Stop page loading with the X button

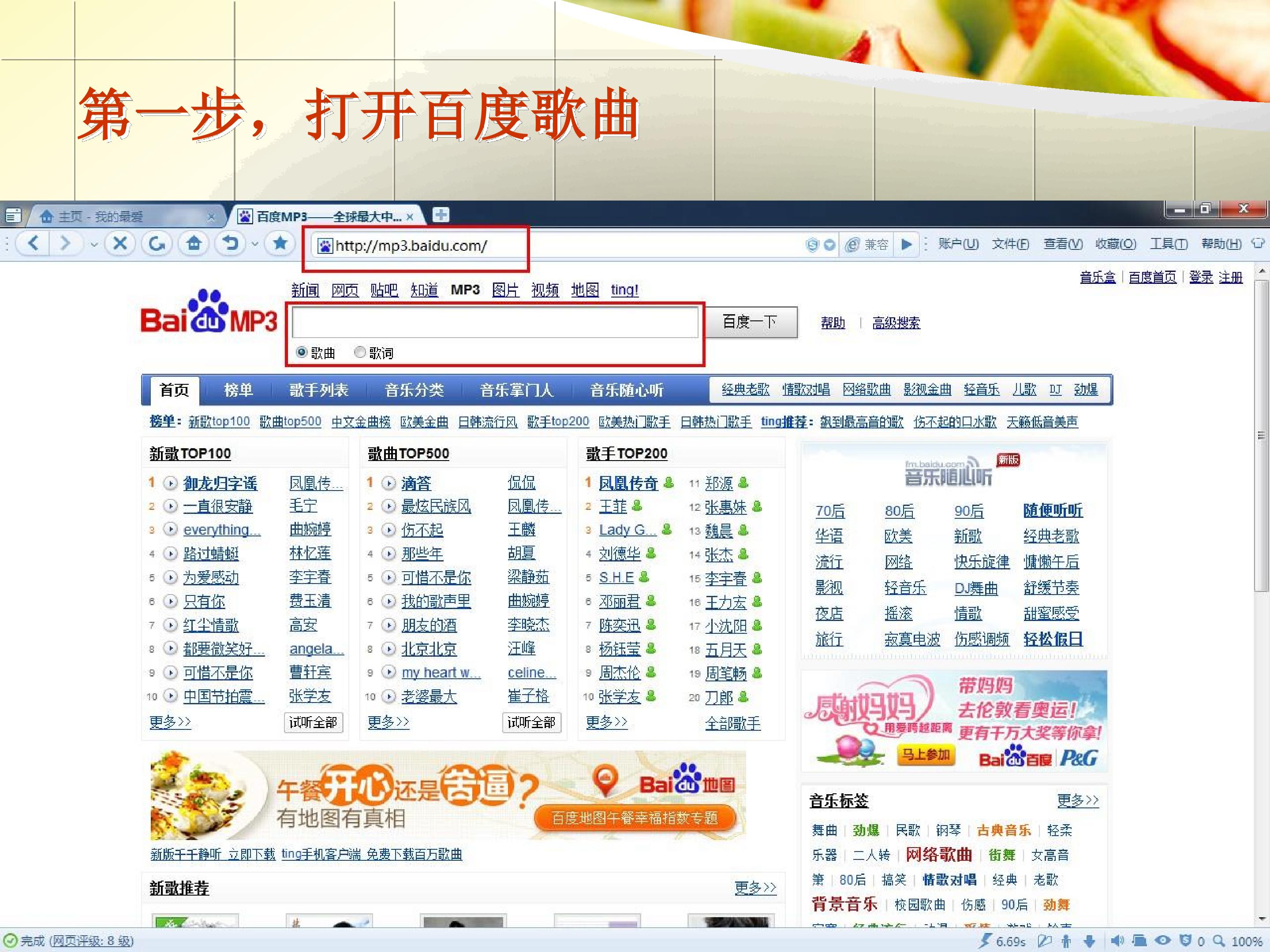(120, 244)
